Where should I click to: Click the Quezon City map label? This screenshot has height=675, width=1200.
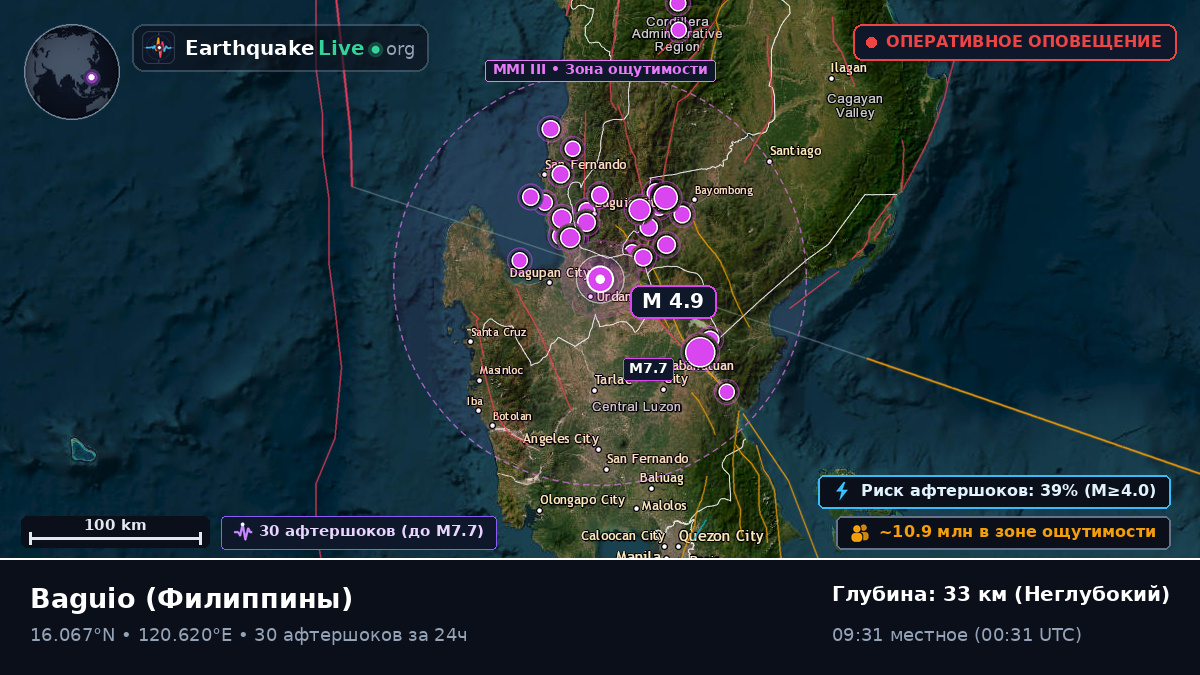pos(721,536)
